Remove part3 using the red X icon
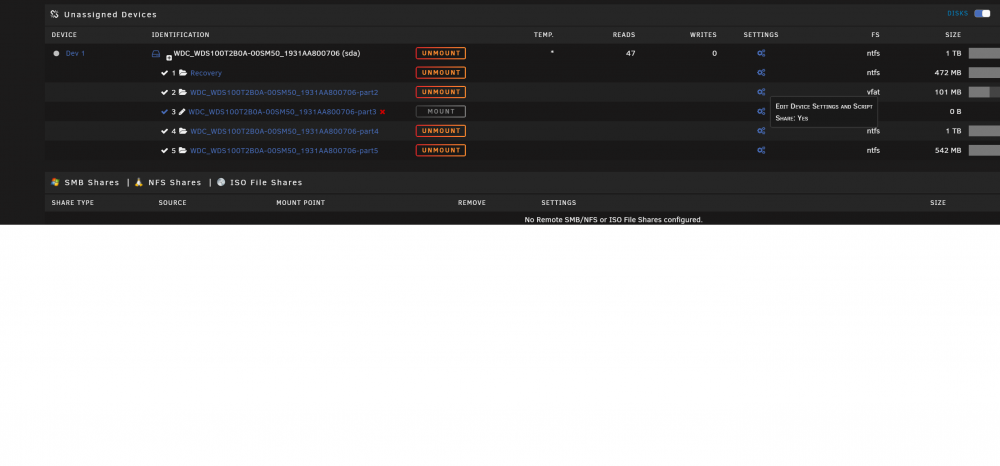Viewport: 1000px width, 466px height. pyautogui.click(x=383, y=112)
